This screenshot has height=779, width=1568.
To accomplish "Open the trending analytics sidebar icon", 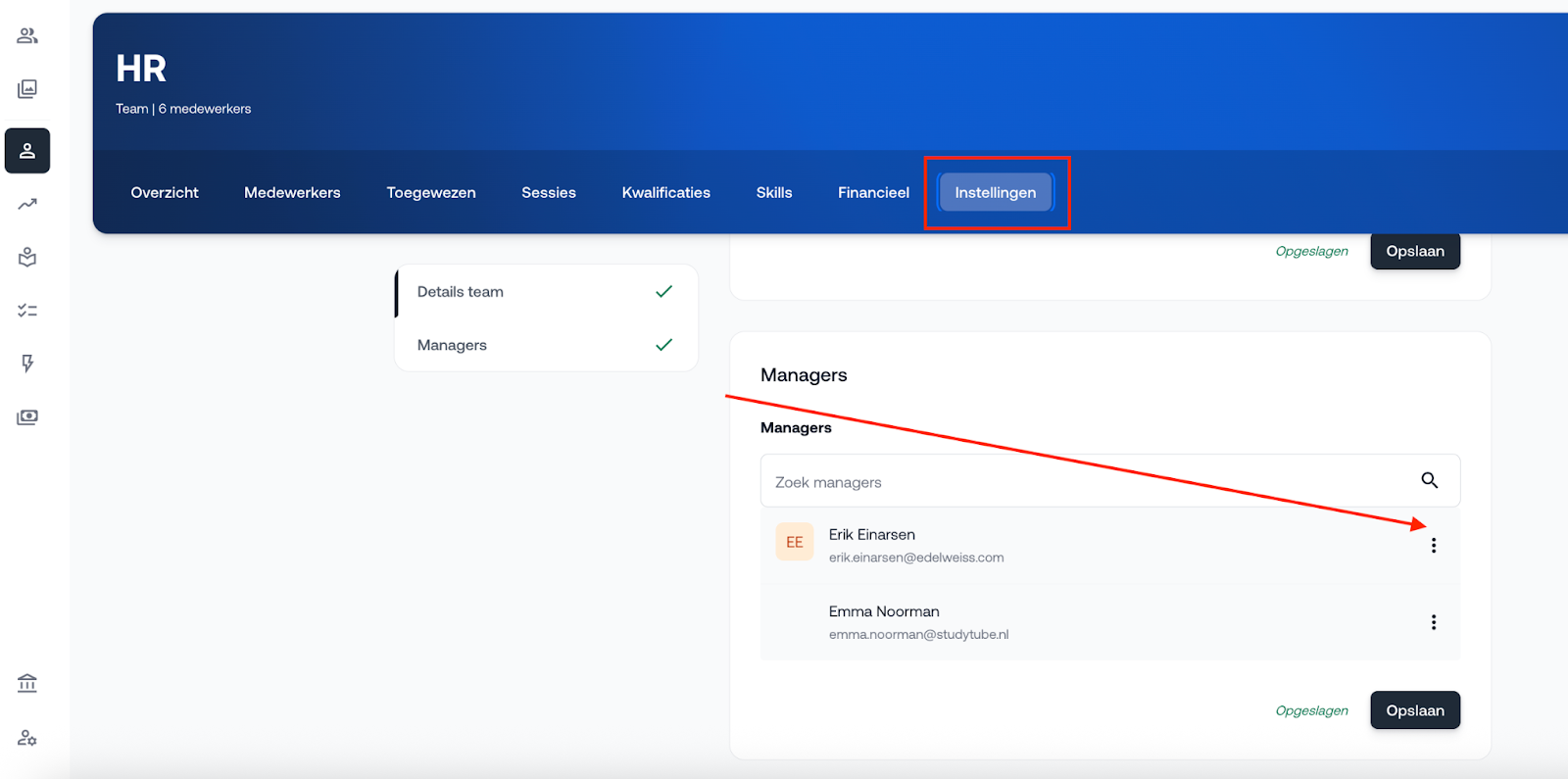I will 27,204.
